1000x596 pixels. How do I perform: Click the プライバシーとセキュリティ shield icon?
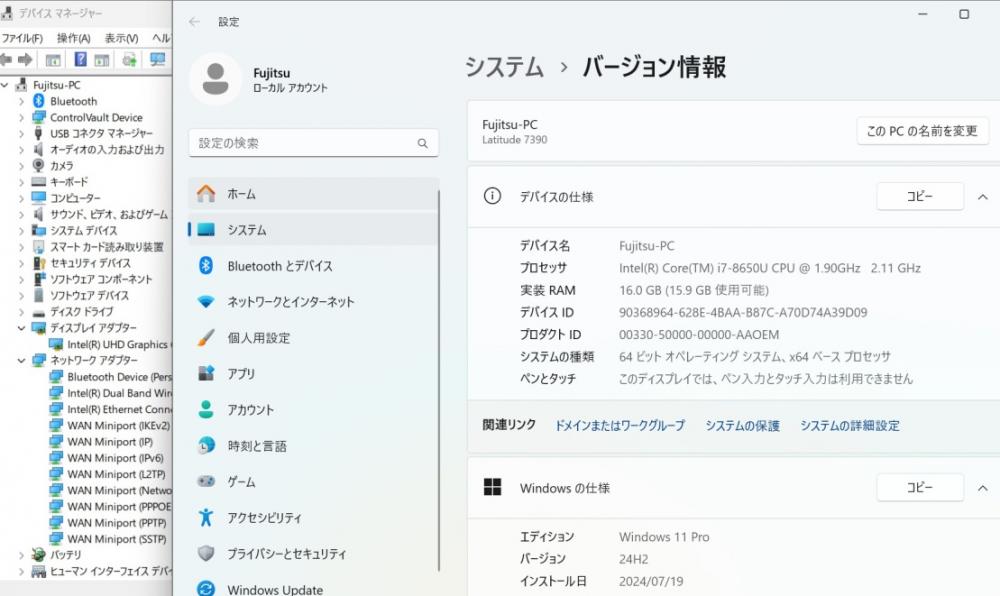click(206, 553)
